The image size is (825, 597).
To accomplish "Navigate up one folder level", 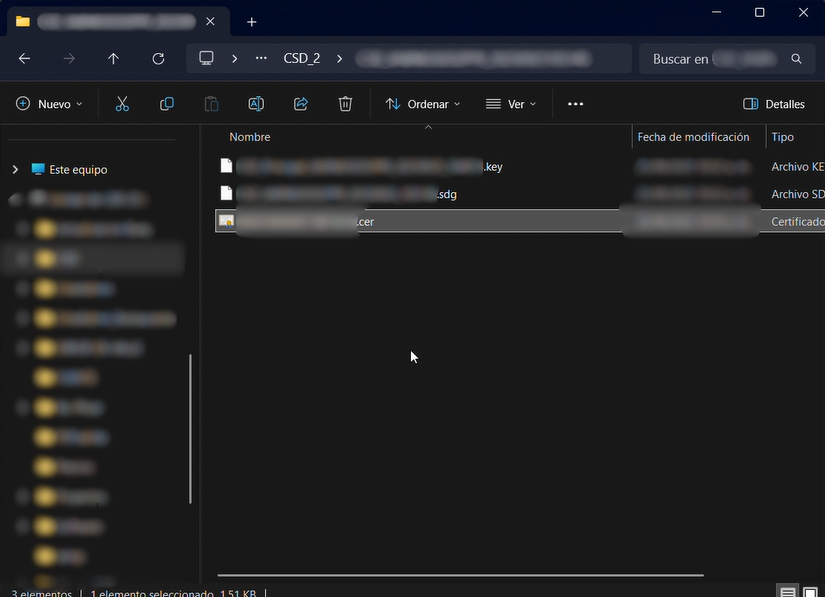I will 113,59.
